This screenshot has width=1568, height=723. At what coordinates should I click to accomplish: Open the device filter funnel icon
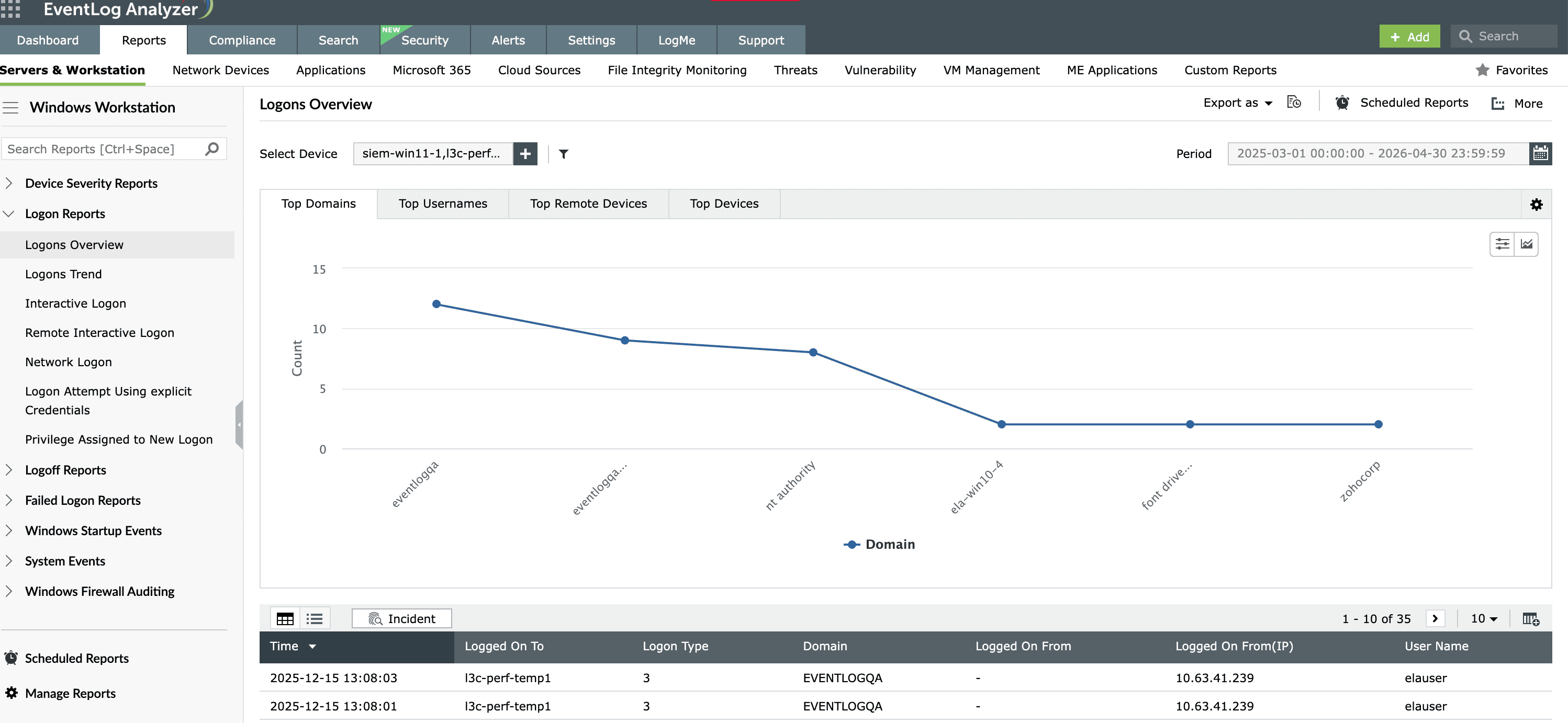pos(564,154)
